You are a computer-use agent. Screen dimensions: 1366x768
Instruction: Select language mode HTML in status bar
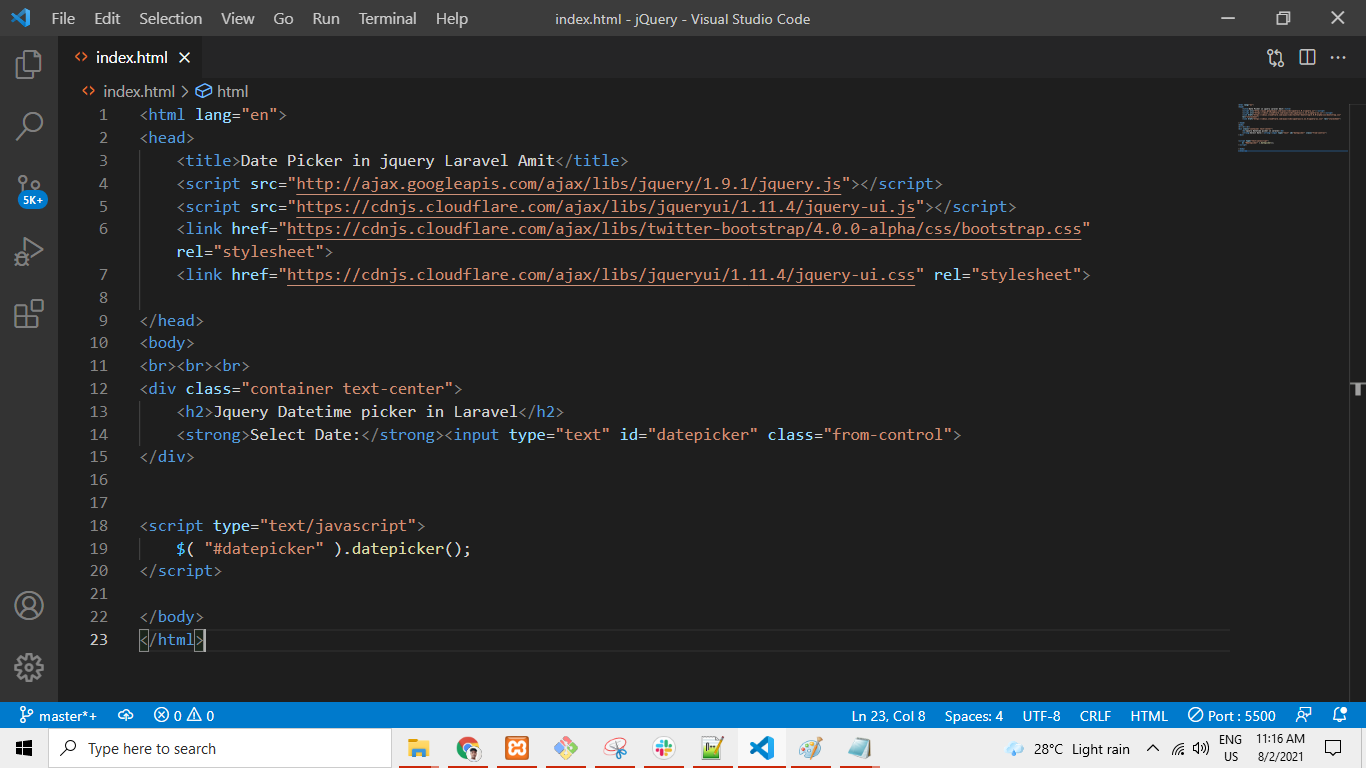click(x=1149, y=716)
